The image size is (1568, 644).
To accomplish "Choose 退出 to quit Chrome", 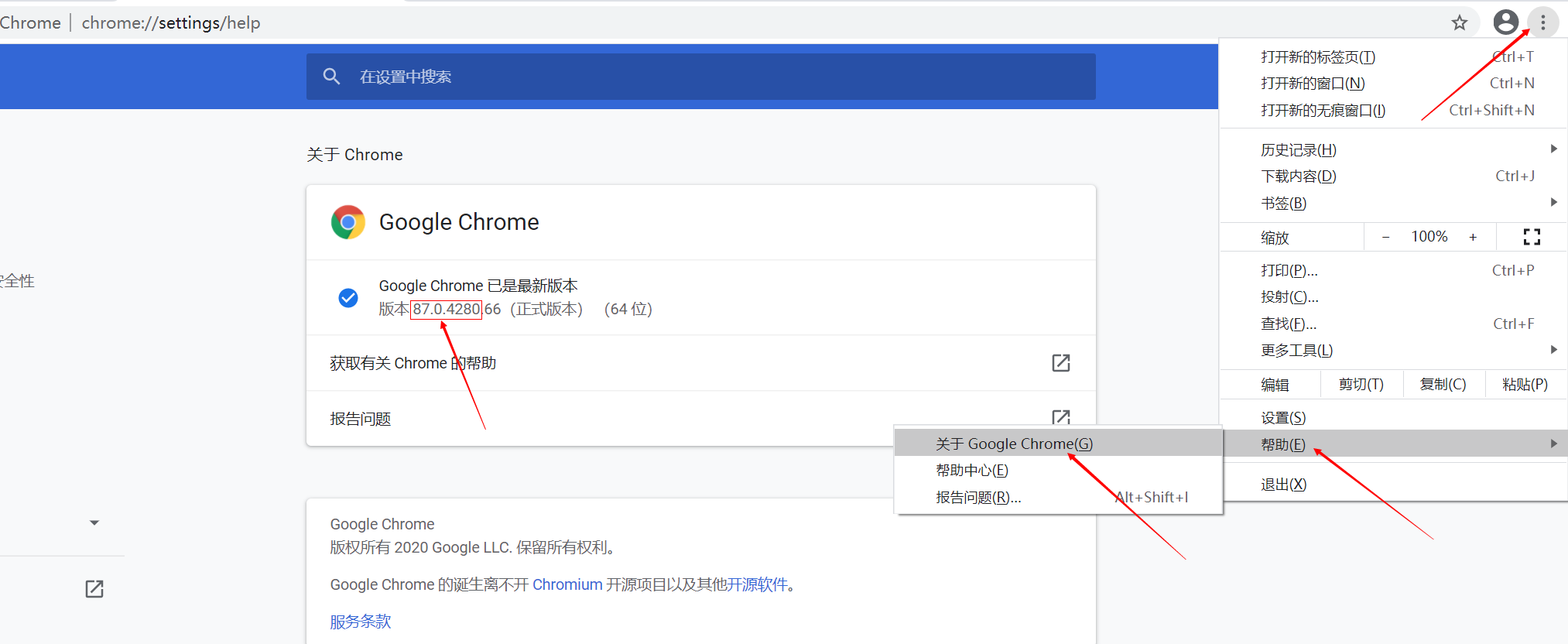I will [x=1393, y=485].
